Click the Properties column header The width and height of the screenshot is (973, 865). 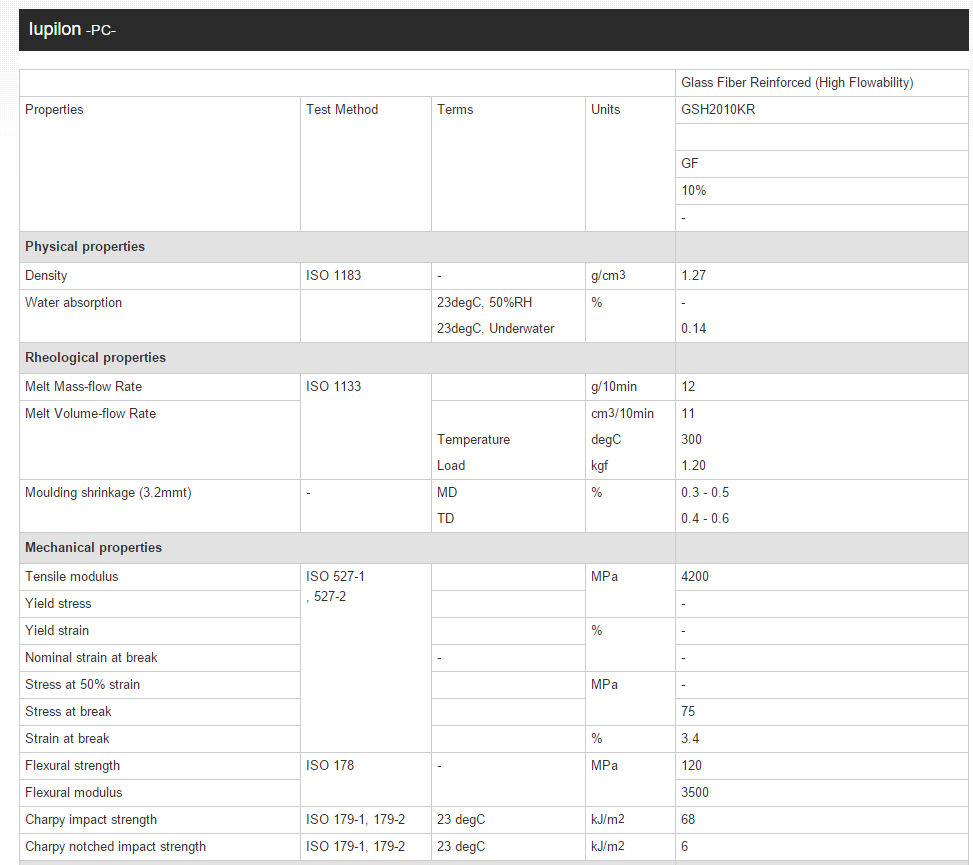point(54,110)
